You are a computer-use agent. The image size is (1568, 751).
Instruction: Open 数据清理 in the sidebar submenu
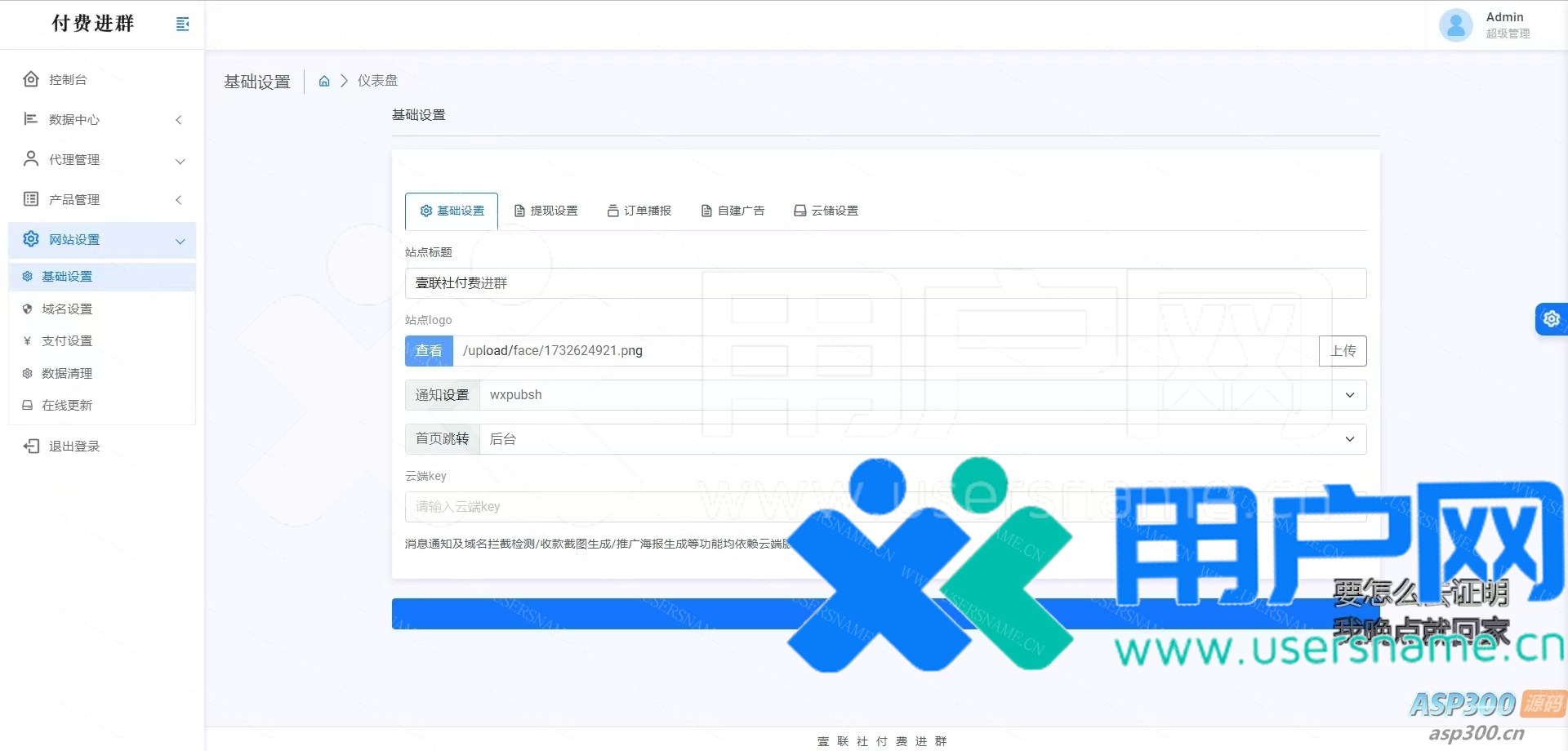(x=67, y=374)
